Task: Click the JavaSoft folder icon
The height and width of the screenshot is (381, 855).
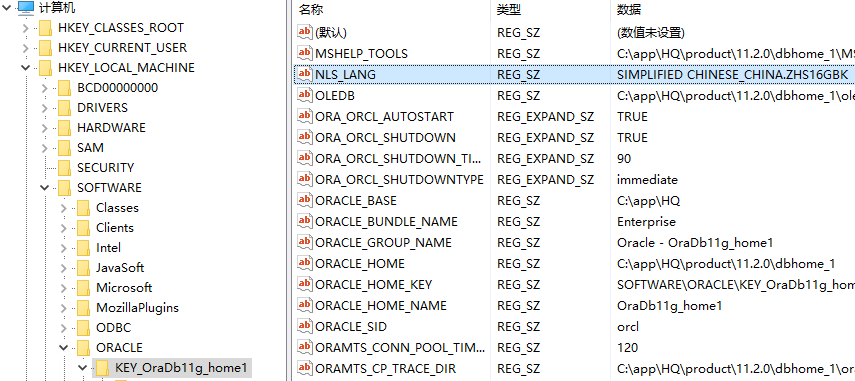Action: [x=83, y=268]
